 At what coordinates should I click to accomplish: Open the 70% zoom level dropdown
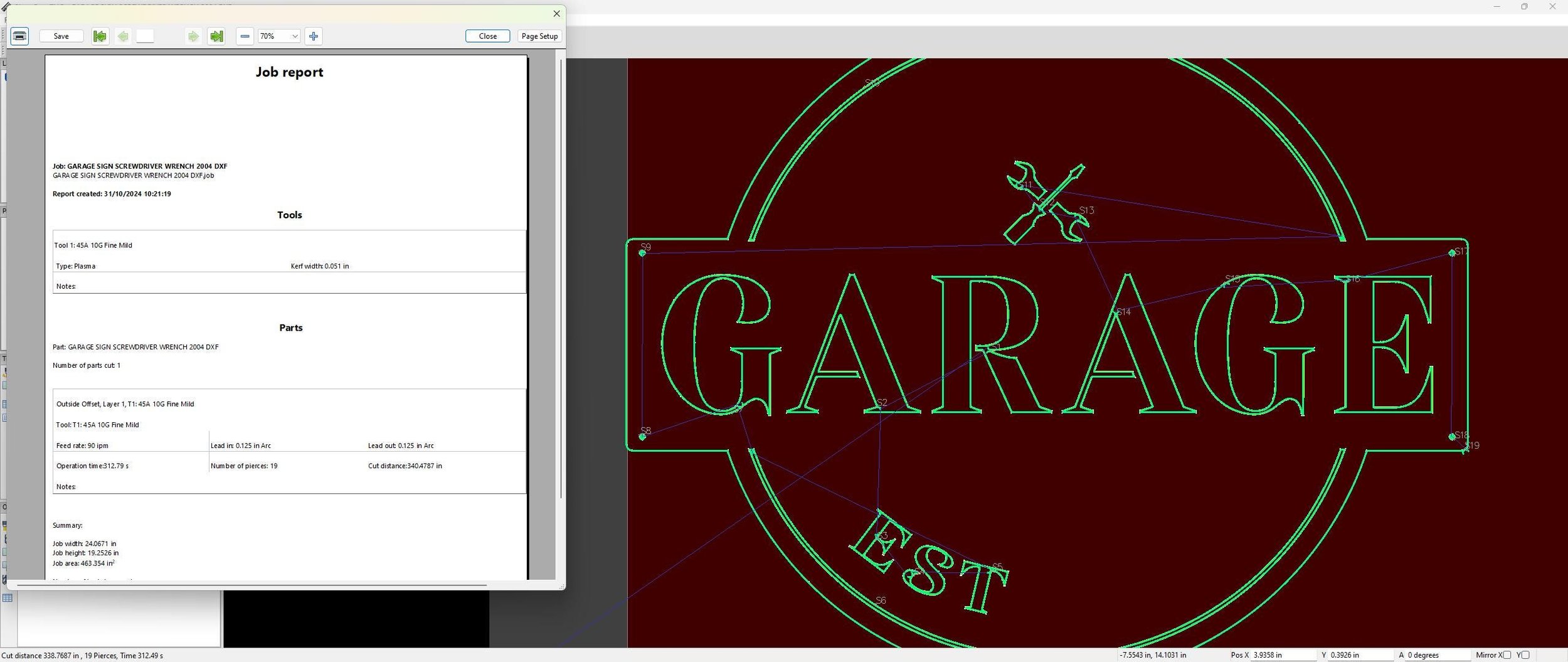click(x=279, y=36)
